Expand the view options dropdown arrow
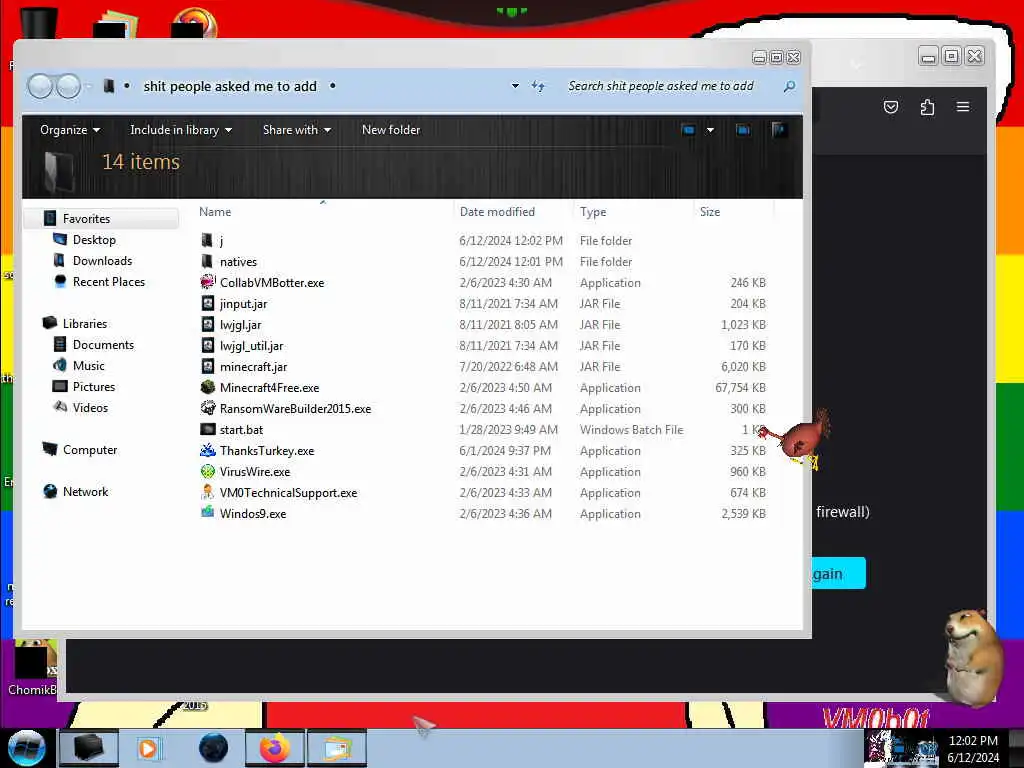This screenshot has height=768, width=1024. 710,130
